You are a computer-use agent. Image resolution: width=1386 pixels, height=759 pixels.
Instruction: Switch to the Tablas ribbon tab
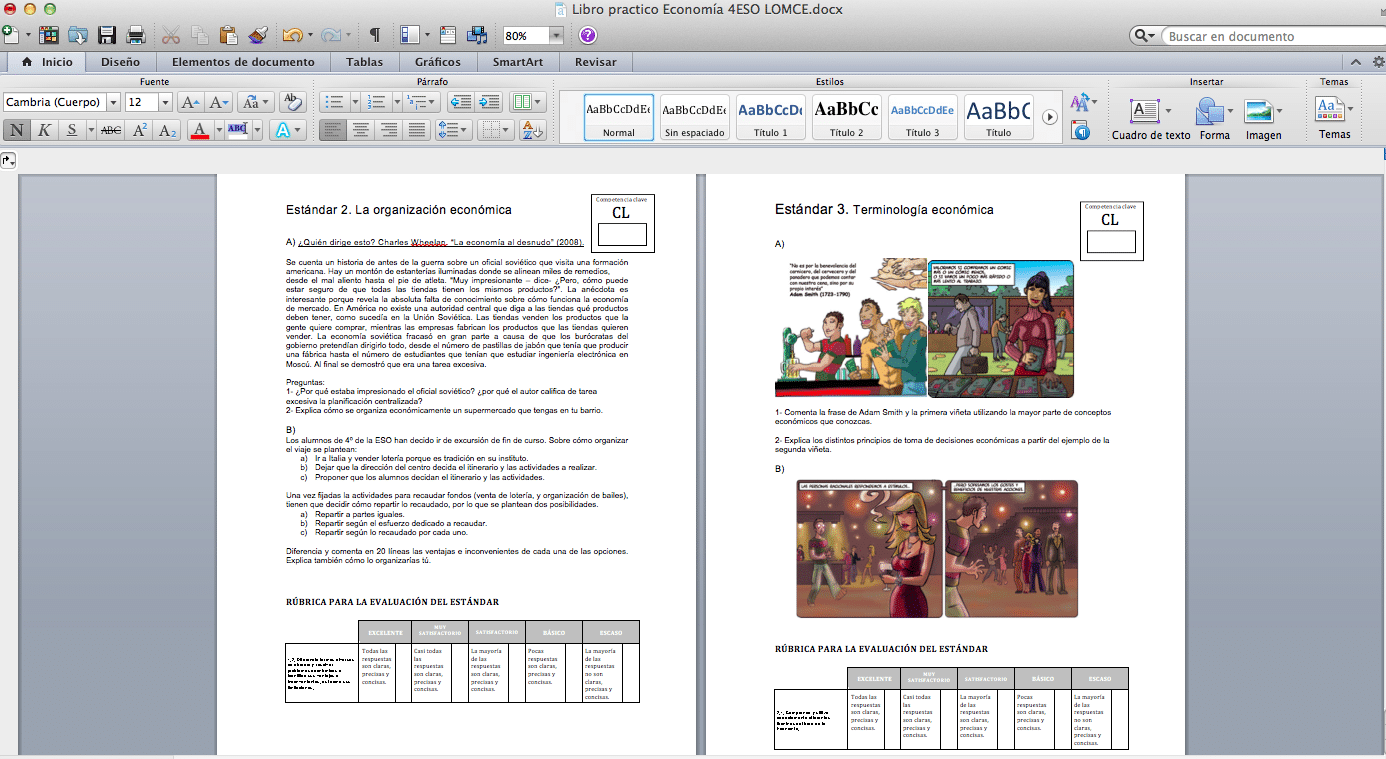click(x=364, y=62)
